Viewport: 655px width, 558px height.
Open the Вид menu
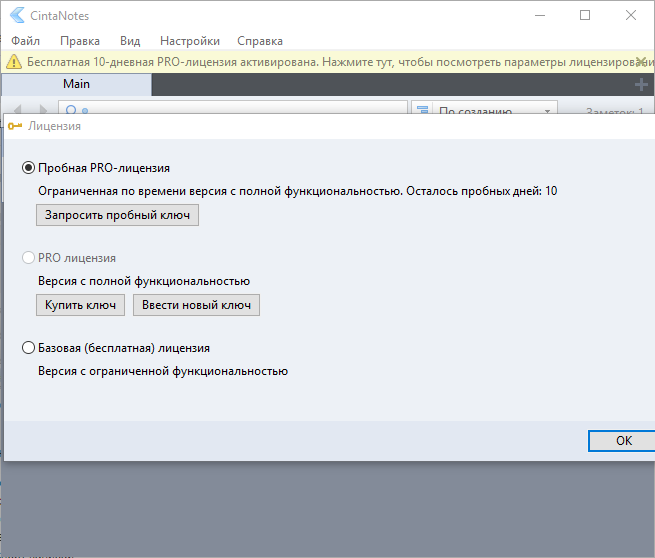130,41
